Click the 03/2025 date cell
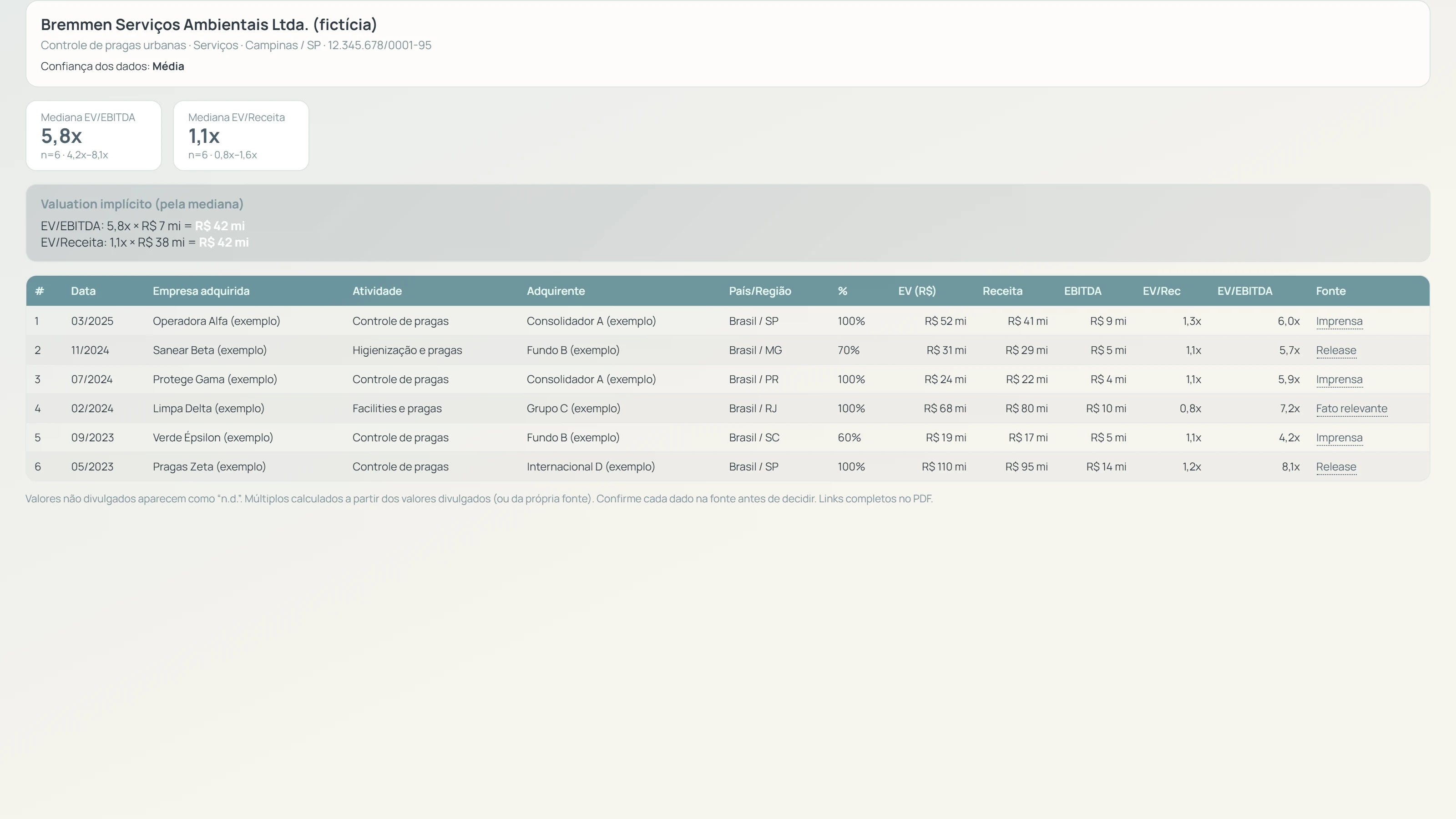Screen dimensions: 1456x819 pyautogui.click(x=92, y=321)
